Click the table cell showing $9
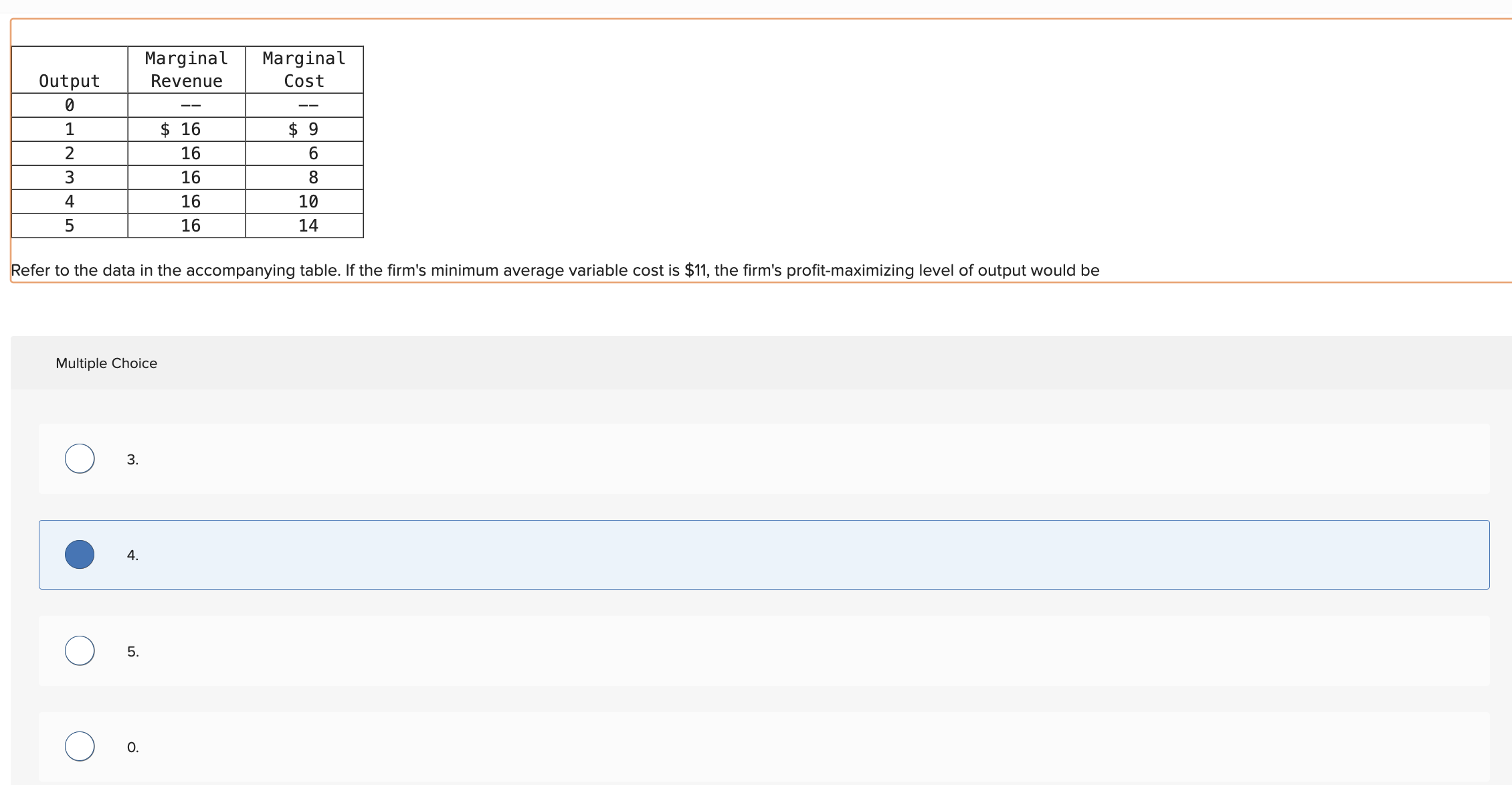Image resolution: width=1512 pixels, height=785 pixels. 302,129
